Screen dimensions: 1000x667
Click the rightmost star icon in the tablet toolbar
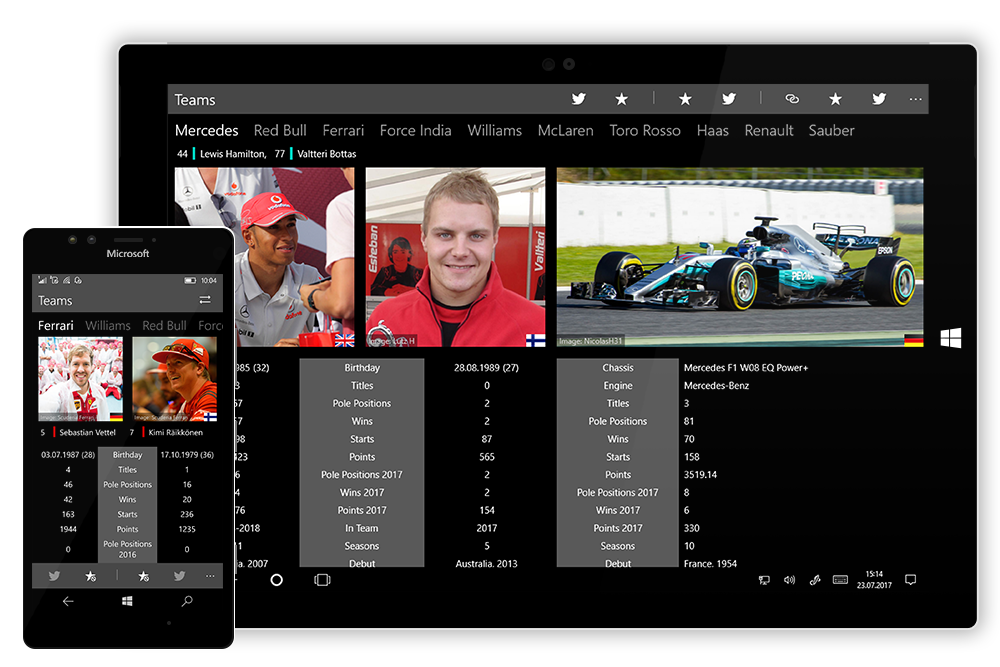coord(835,99)
